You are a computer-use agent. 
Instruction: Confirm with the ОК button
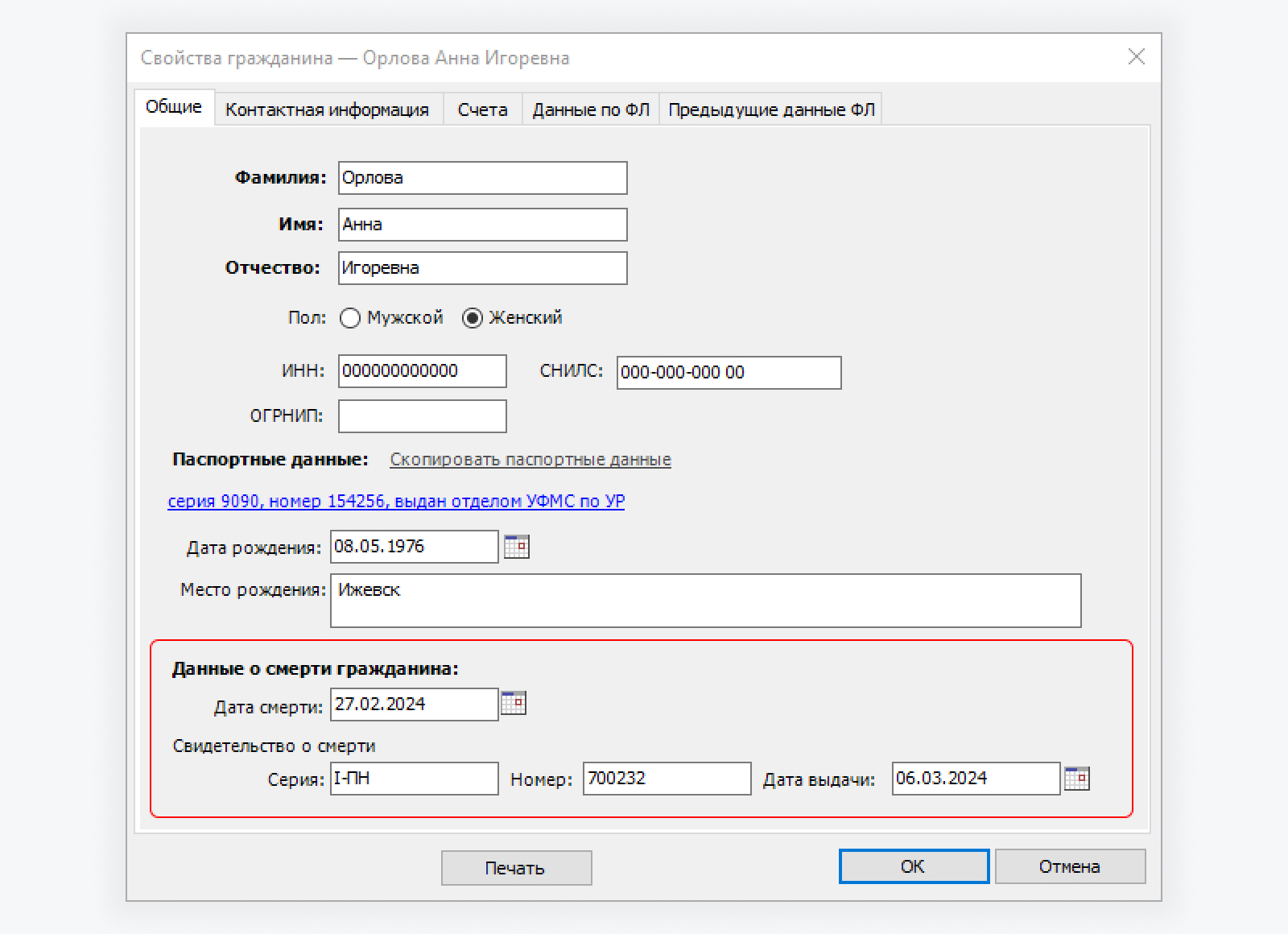click(x=914, y=866)
